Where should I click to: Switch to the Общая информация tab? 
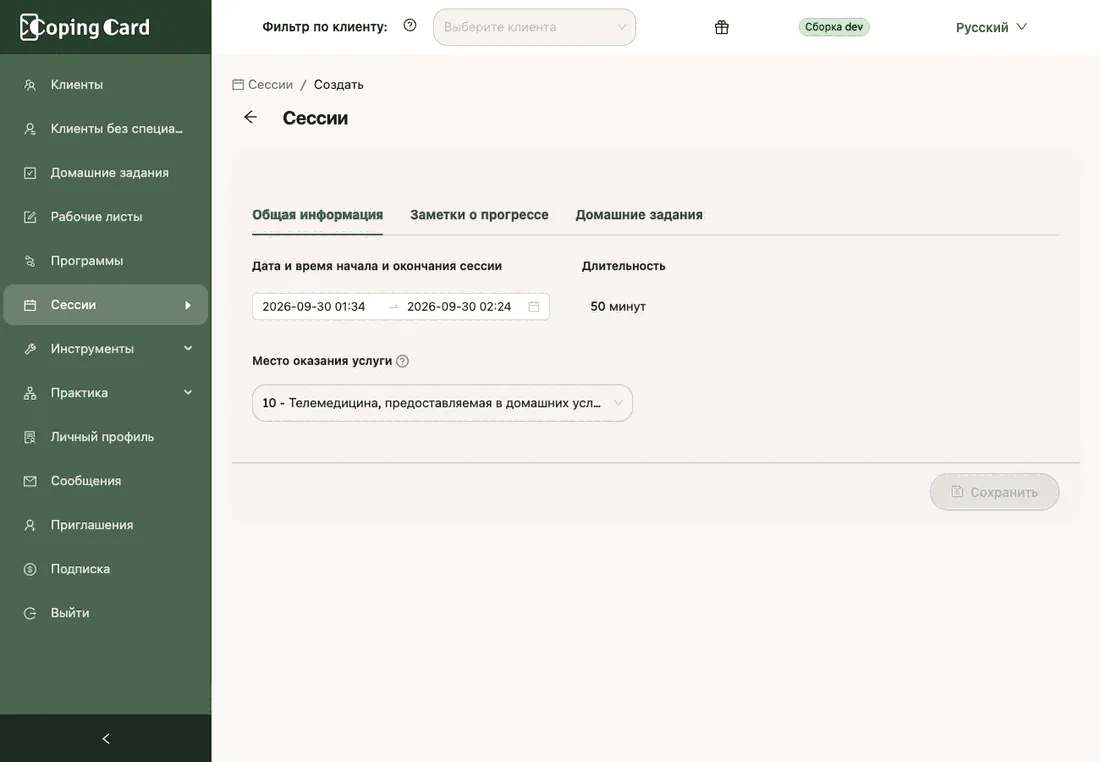pos(317,215)
